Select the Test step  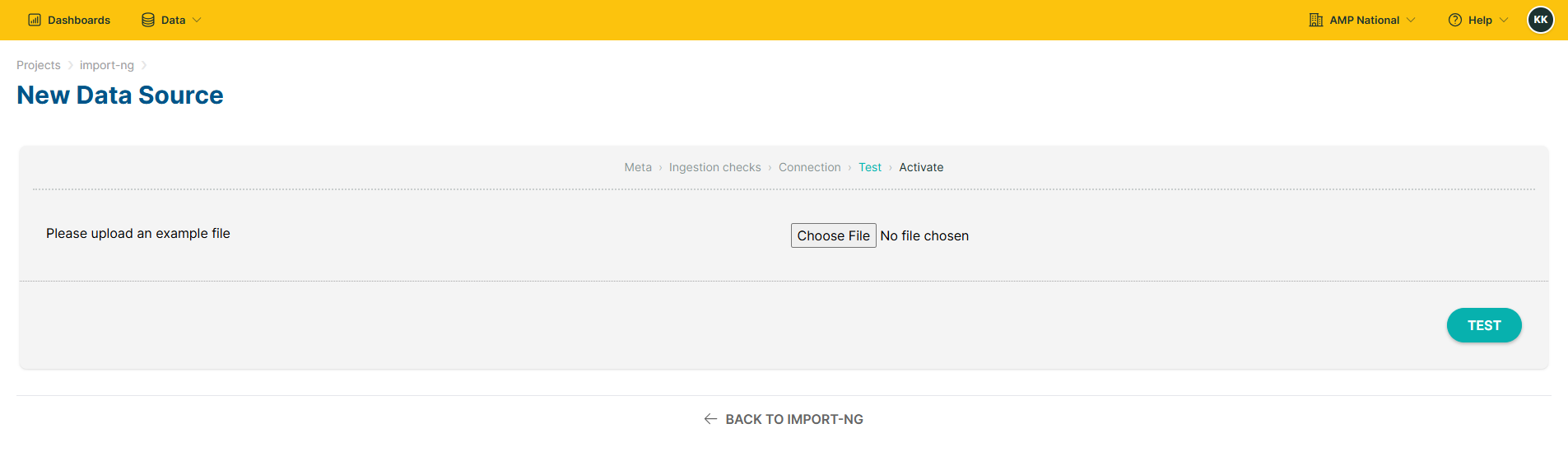pyautogui.click(x=870, y=167)
